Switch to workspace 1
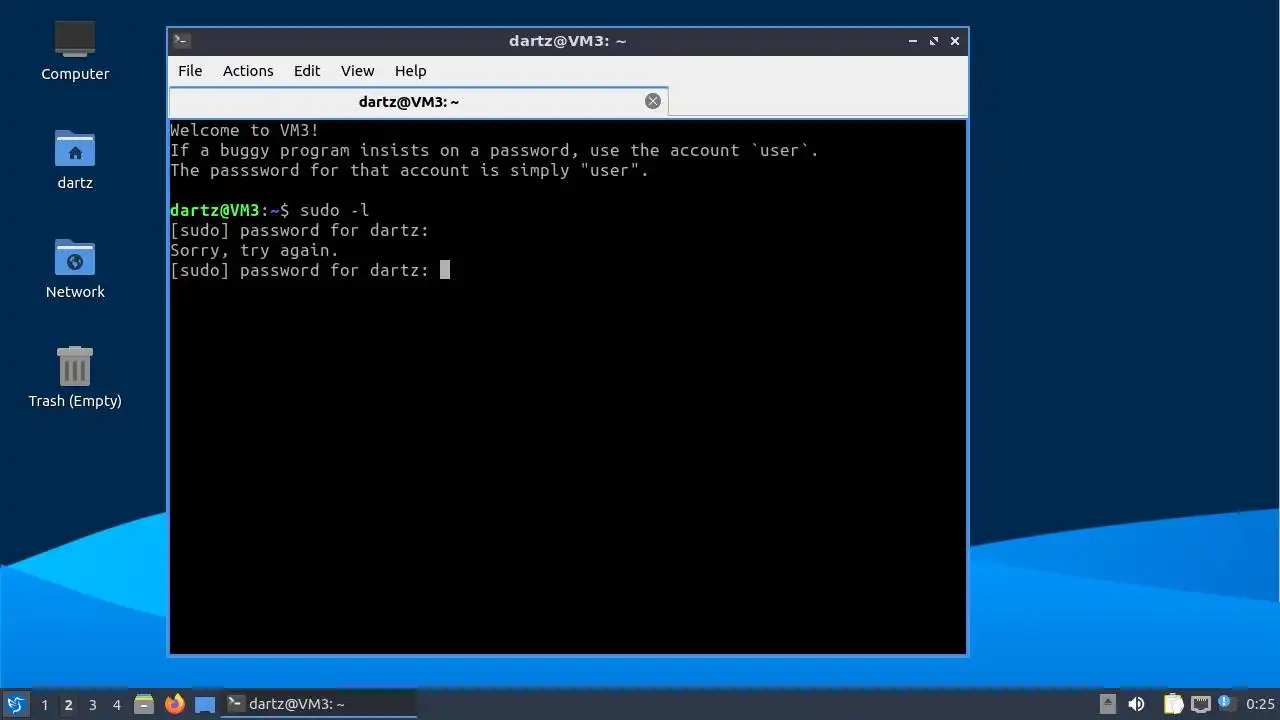The height and width of the screenshot is (720, 1280). pyautogui.click(x=45, y=704)
